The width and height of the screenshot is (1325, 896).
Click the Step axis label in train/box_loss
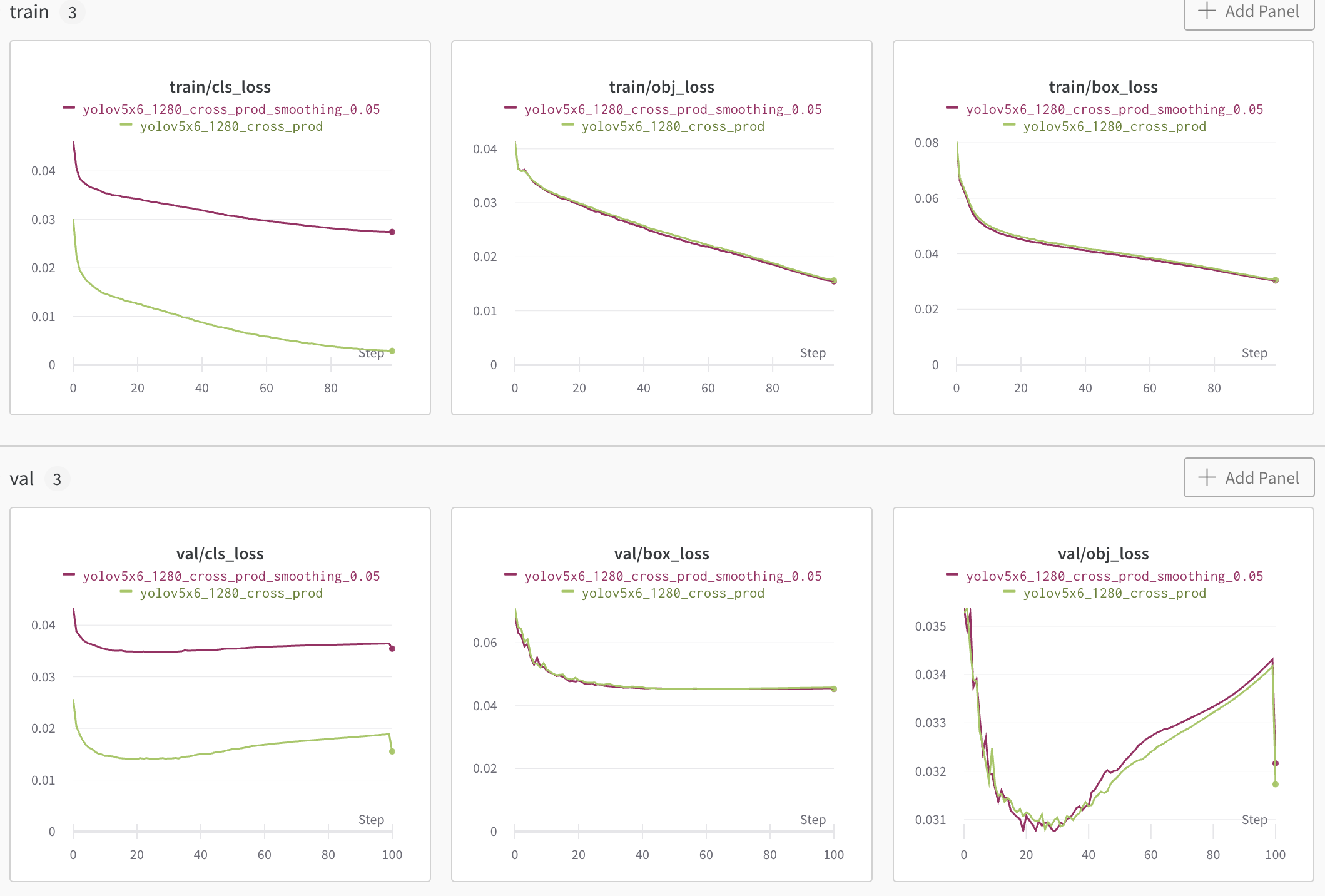point(1255,352)
